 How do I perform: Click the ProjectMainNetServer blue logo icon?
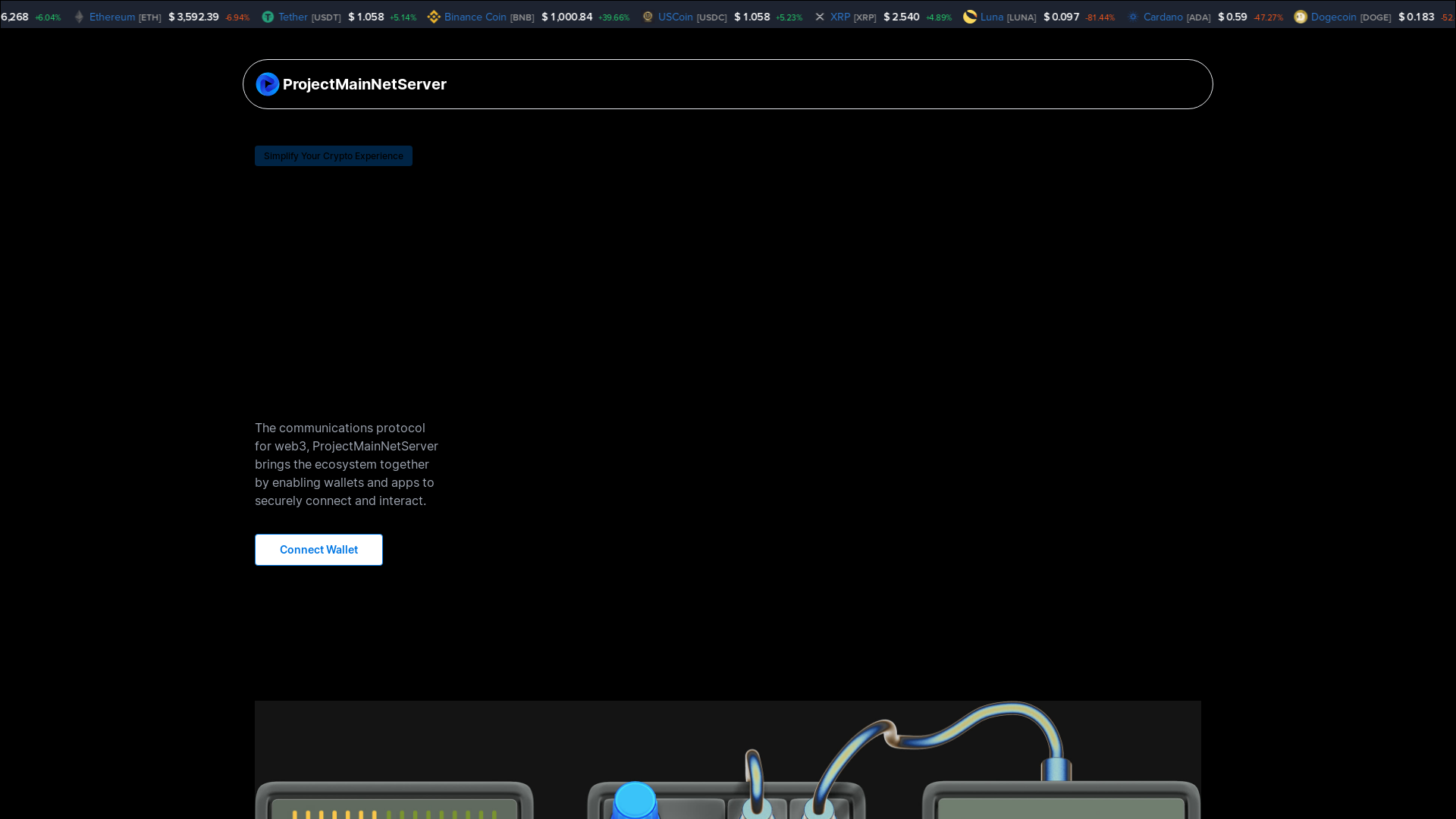pos(268,84)
